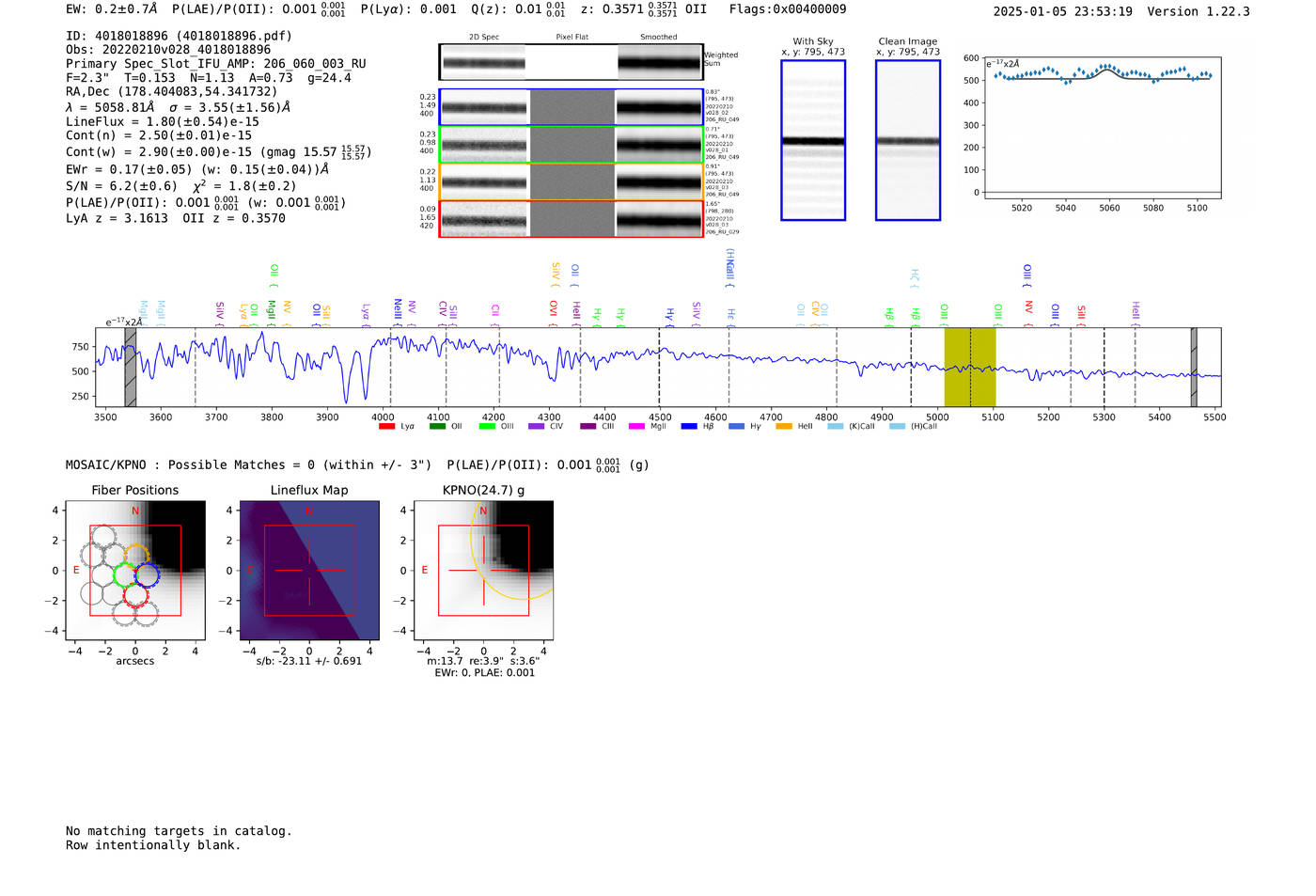Click 'Primary Spec_Slot_IFU_AMP: 206_060_003_RU' text
The image size is (1316, 896).
click(x=216, y=64)
